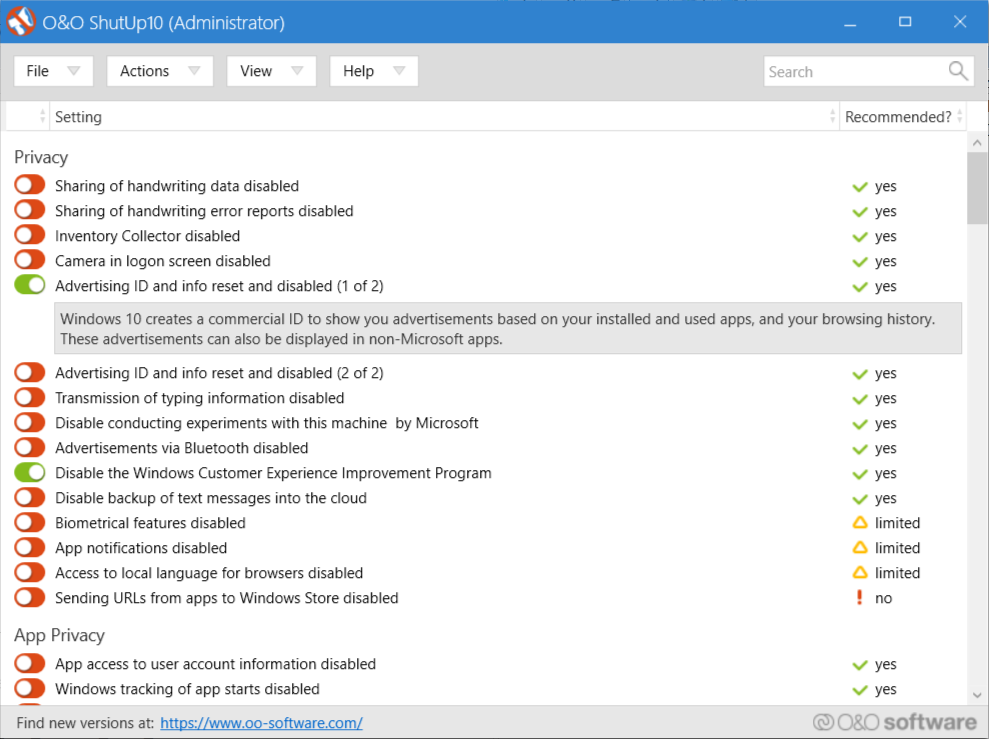The width and height of the screenshot is (989, 739).
Task: Turn off the Windows Customer Experience Improvement toggle
Action: (30, 473)
